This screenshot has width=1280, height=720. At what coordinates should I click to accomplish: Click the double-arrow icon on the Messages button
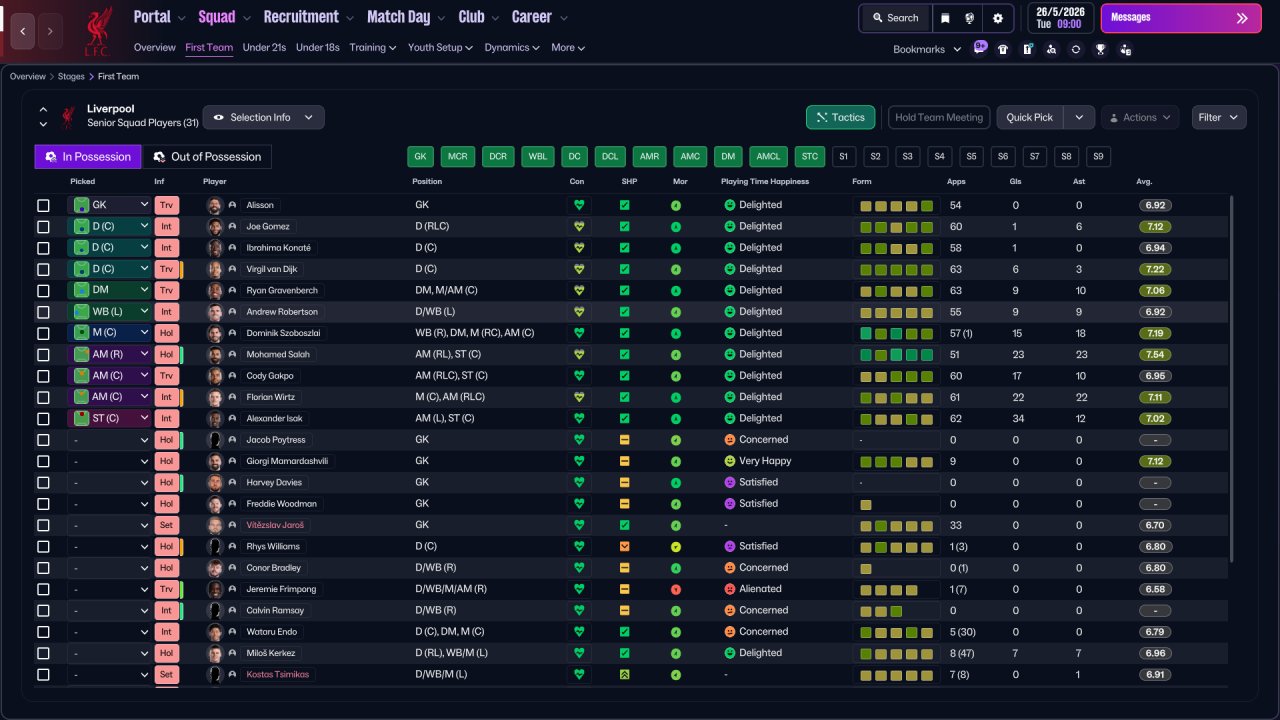[x=1242, y=18]
